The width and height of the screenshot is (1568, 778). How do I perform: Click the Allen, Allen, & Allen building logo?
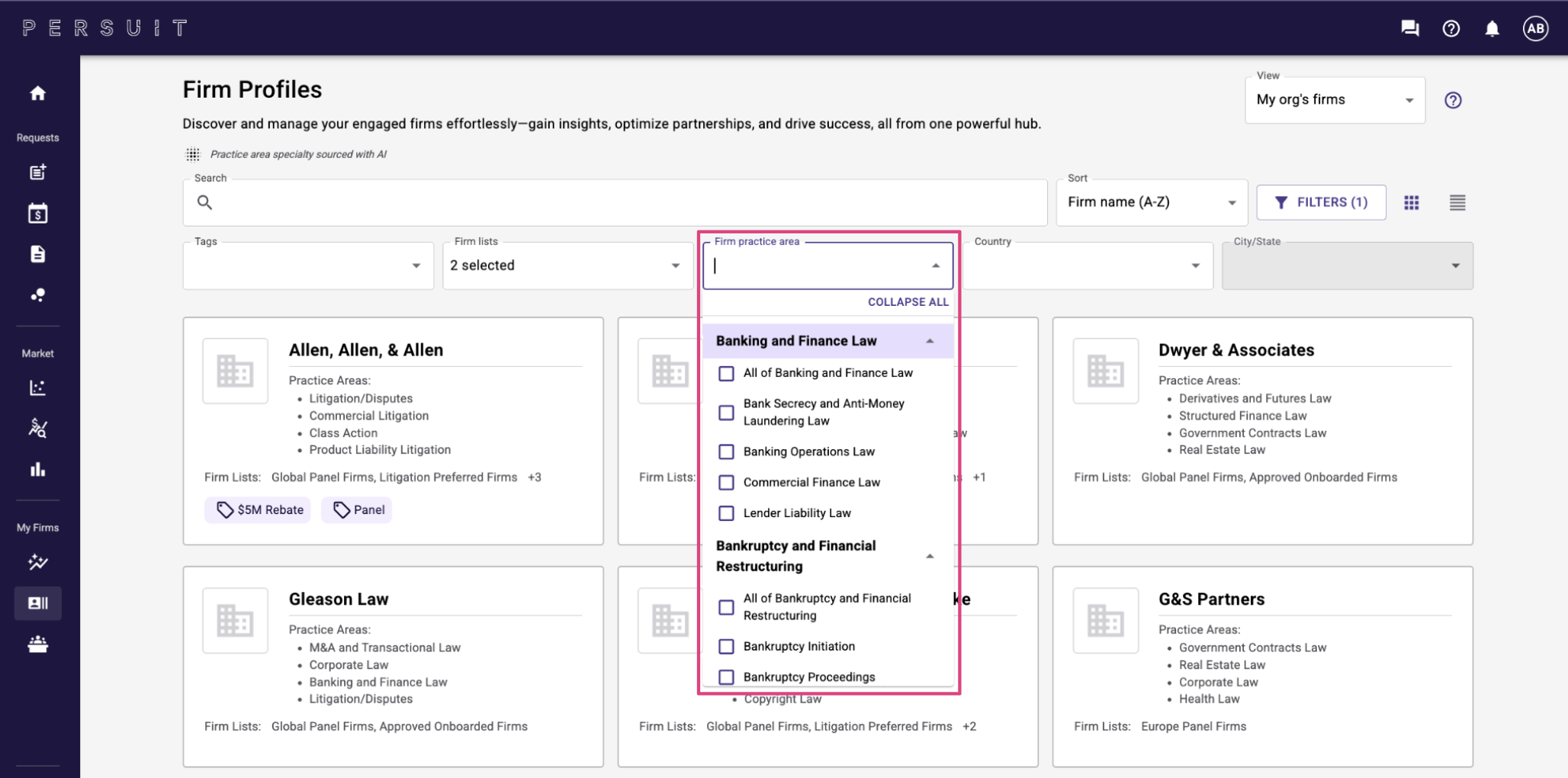coord(235,371)
